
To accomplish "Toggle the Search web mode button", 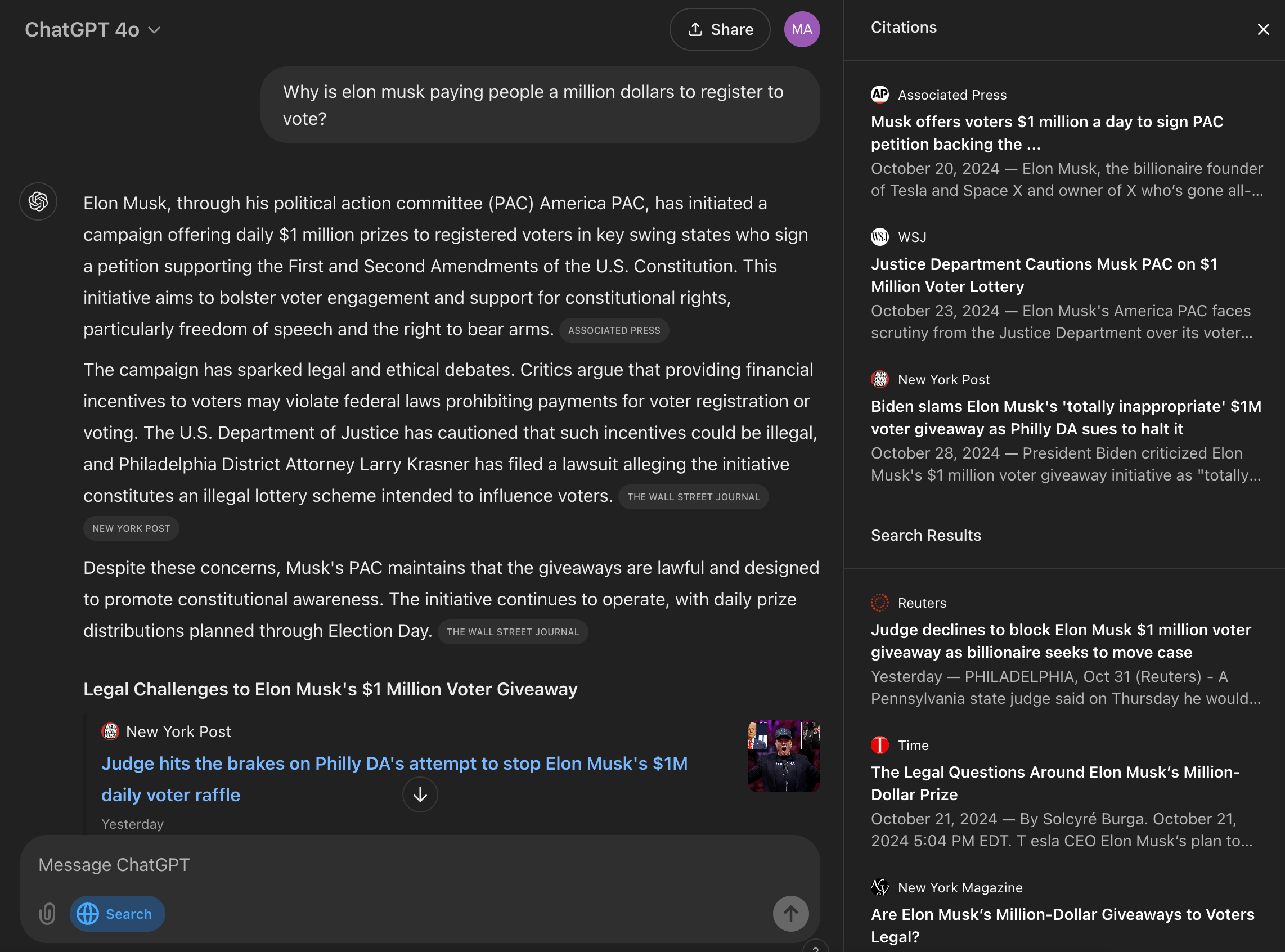I will (117, 914).
